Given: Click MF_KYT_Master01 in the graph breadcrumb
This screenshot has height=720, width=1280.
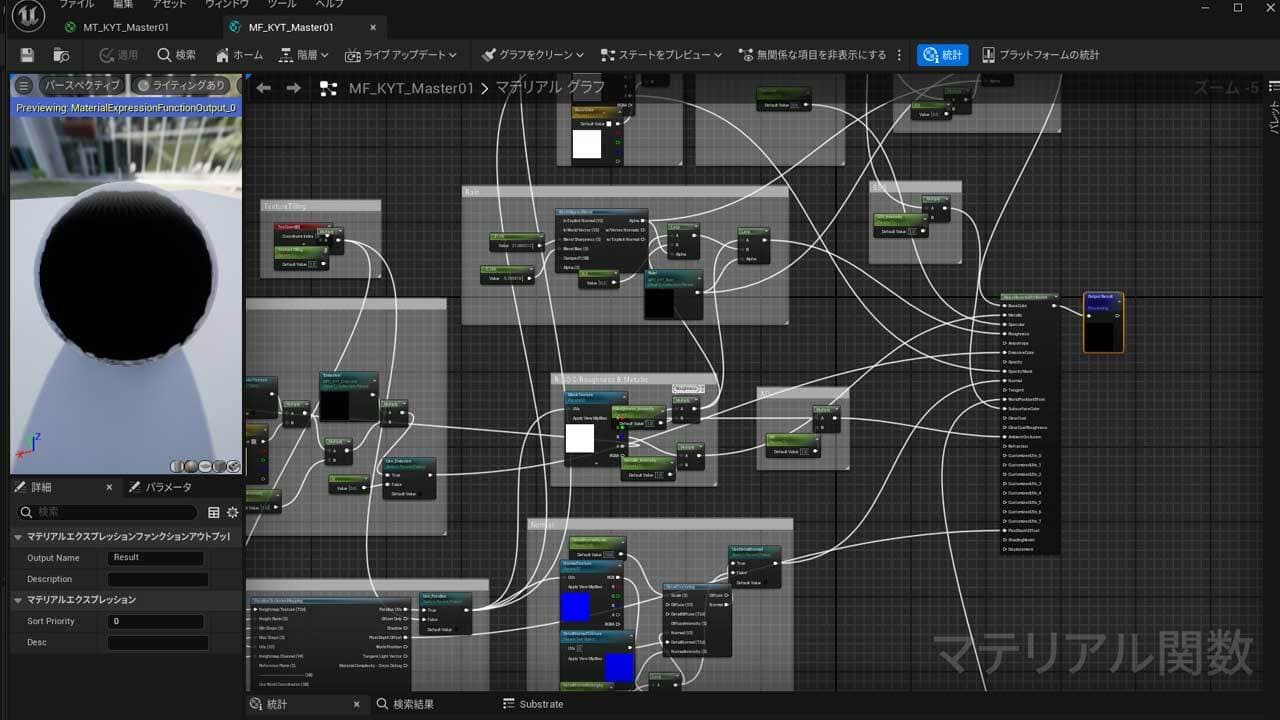Looking at the screenshot, I should (x=411, y=88).
